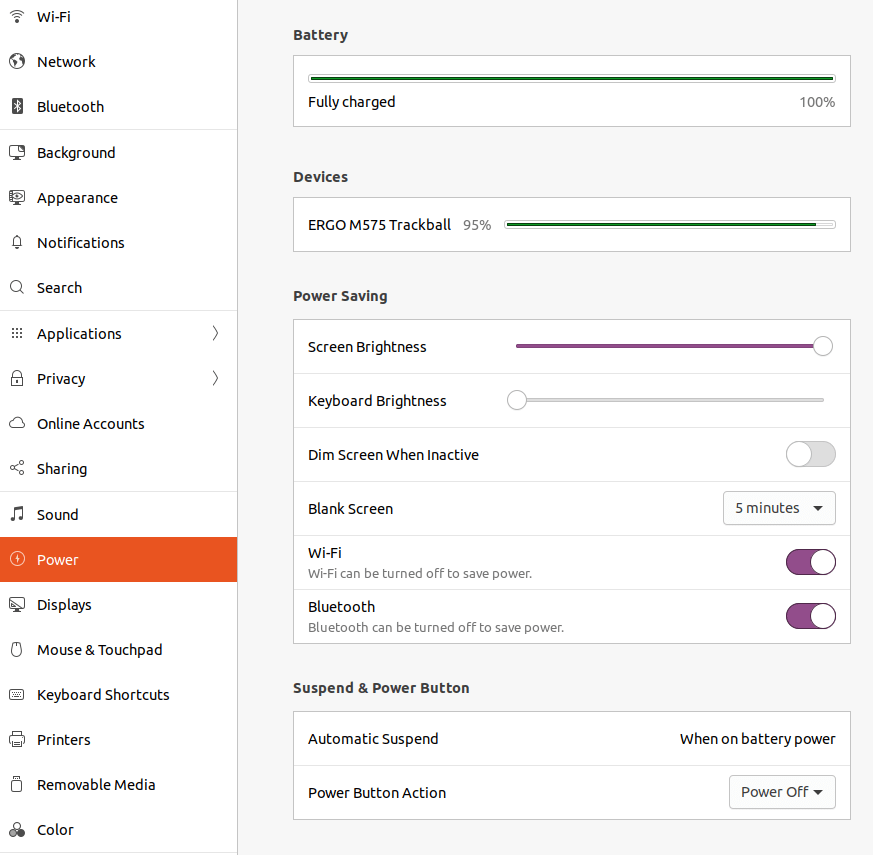
Task: Enable Dim Screen When Inactive switch
Action: [810, 455]
